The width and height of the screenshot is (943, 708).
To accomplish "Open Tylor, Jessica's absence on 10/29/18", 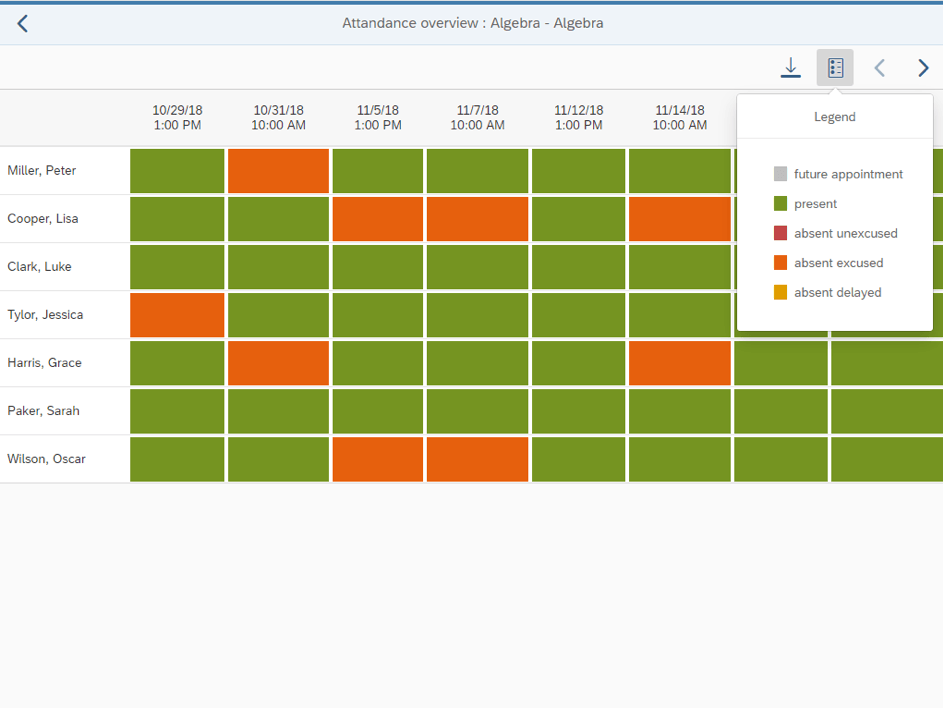I will click(177, 315).
